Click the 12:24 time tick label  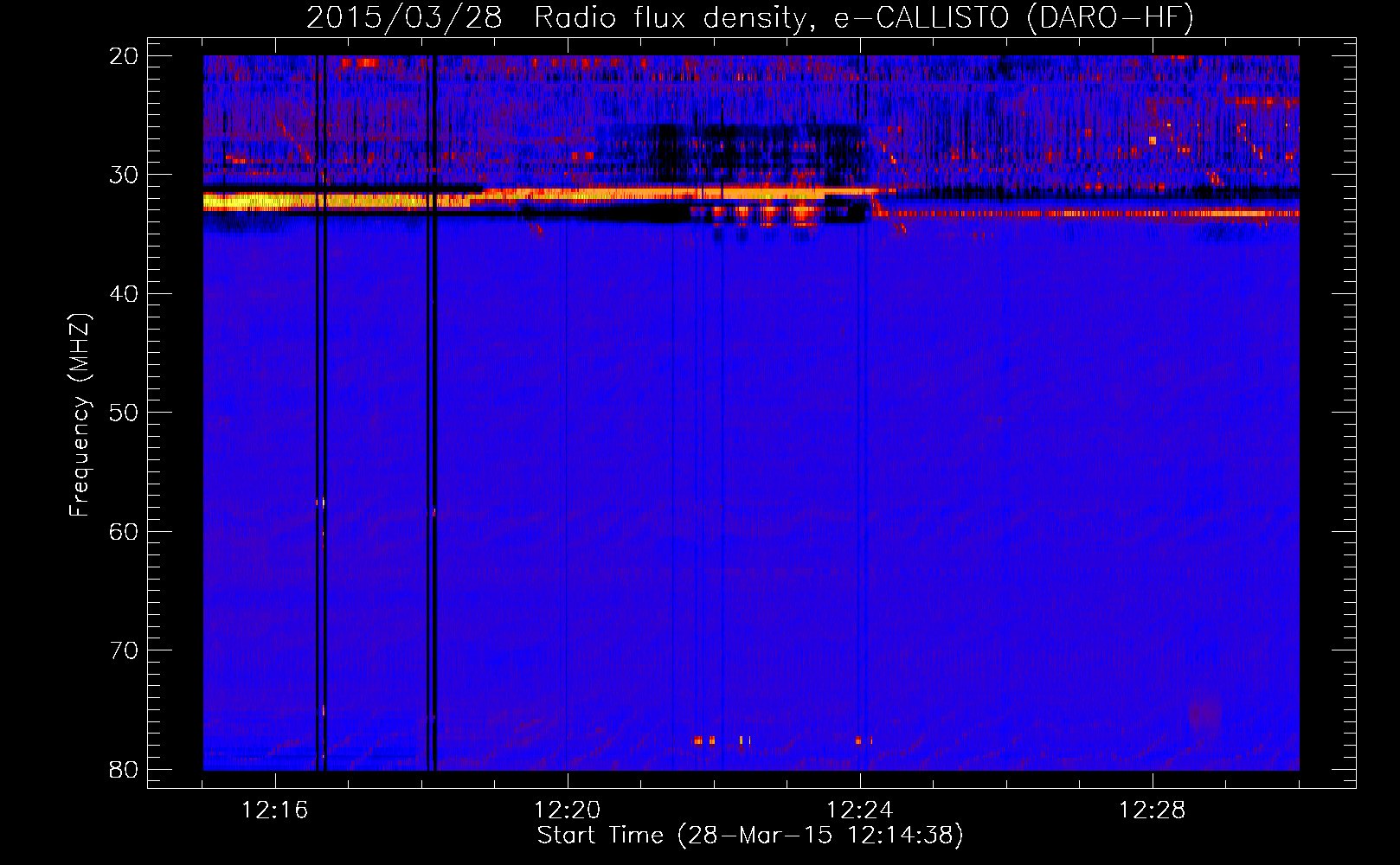(x=860, y=811)
